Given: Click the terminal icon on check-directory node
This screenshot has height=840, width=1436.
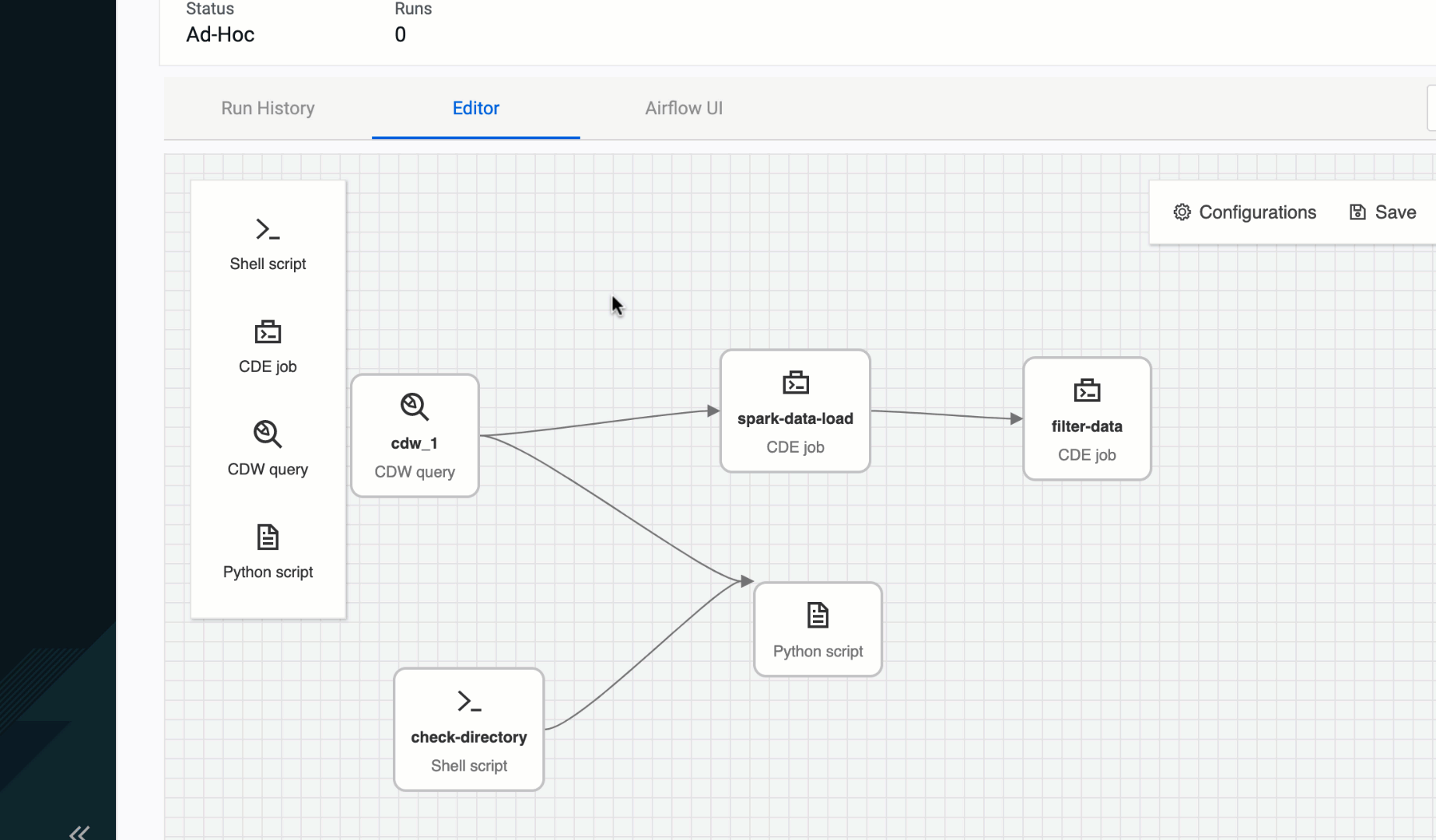Looking at the screenshot, I should (468, 700).
